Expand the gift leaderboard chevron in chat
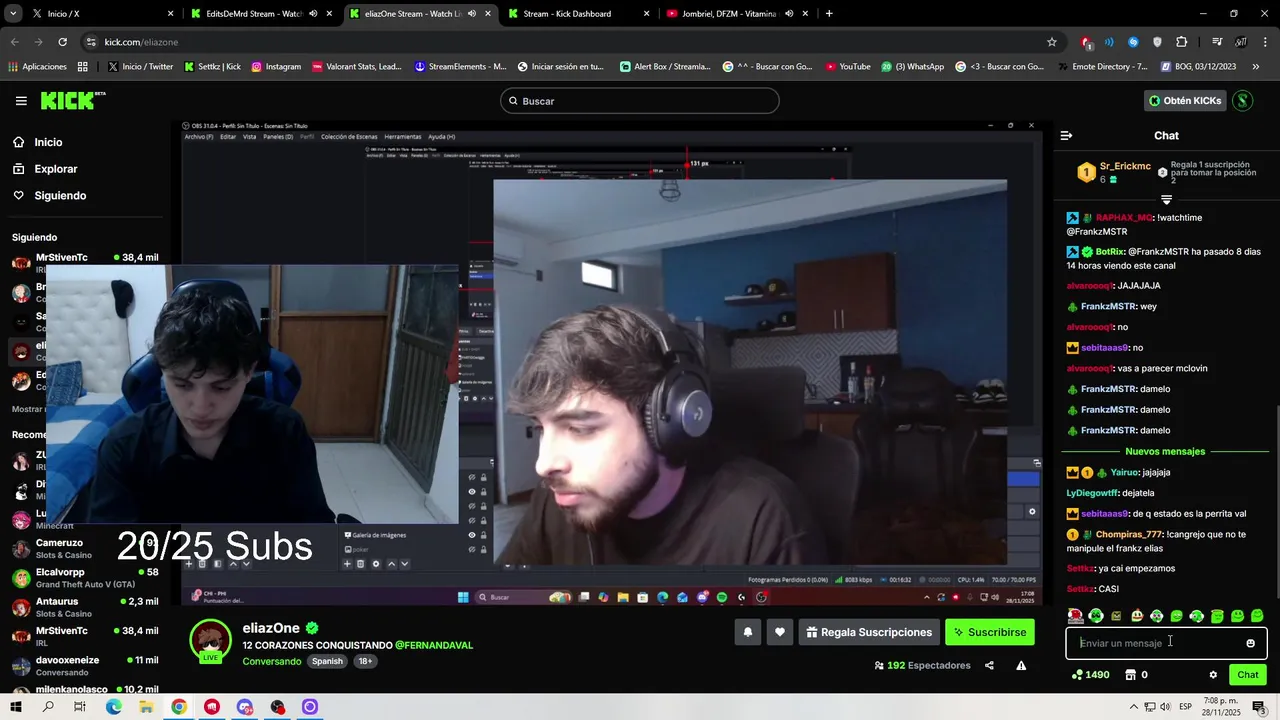The height and width of the screenshot is (720, 1280). point(1166,199)
